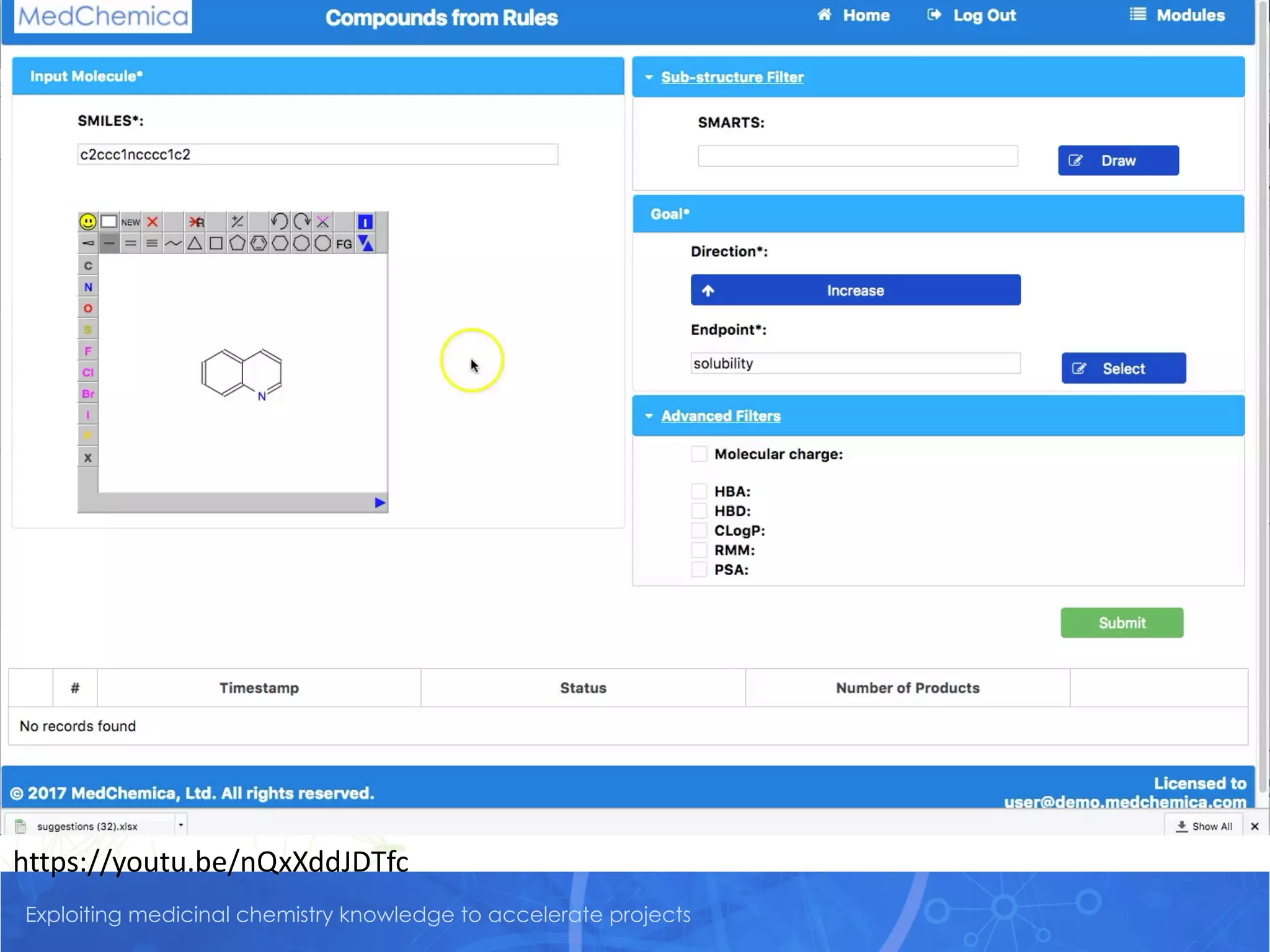Viewport: 1270px width, 952px height.
Task: Click the purple spiro/cross tool icon
Action: (x=322, y=222)
